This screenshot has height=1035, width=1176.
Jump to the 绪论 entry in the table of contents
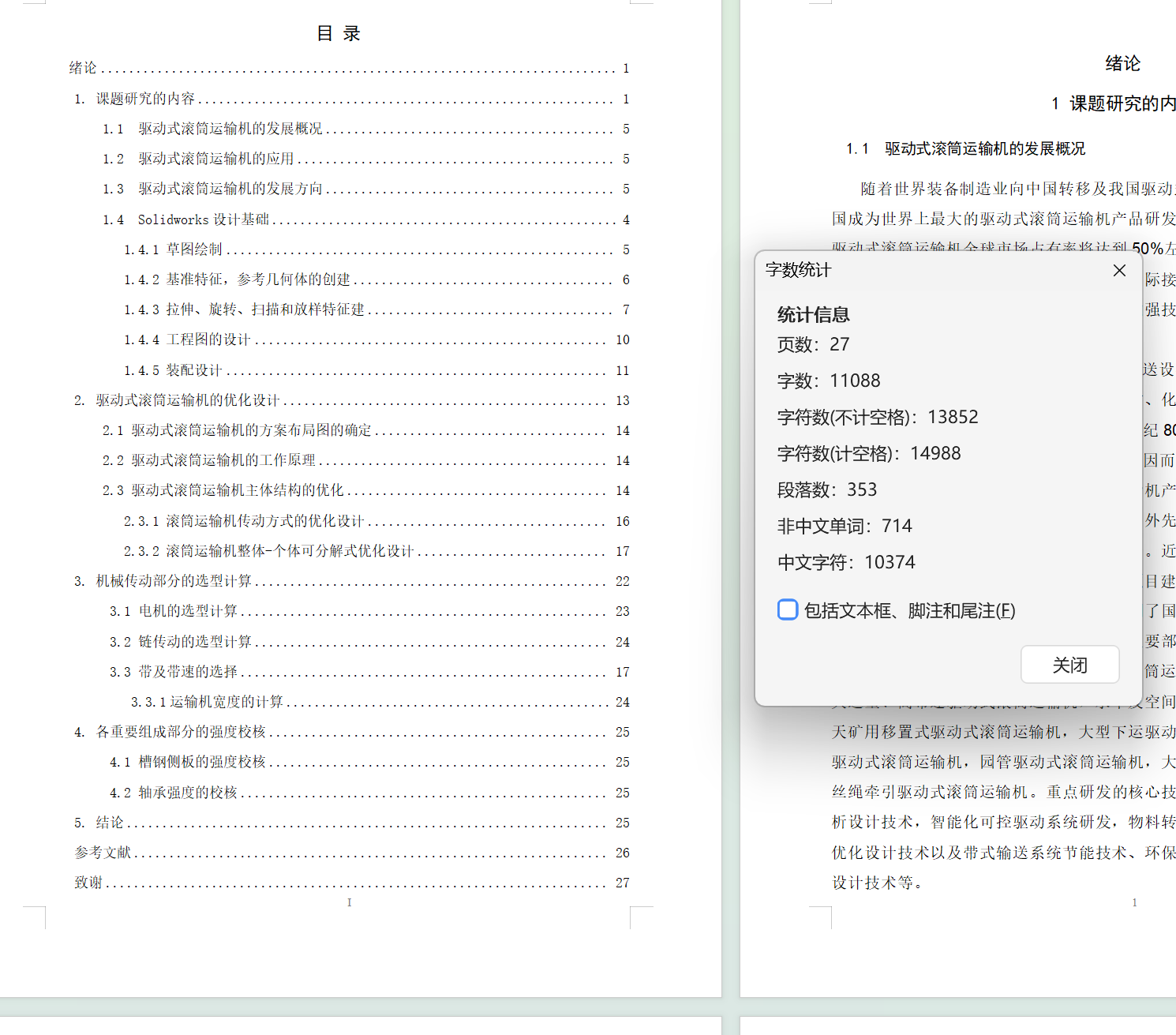82,68
